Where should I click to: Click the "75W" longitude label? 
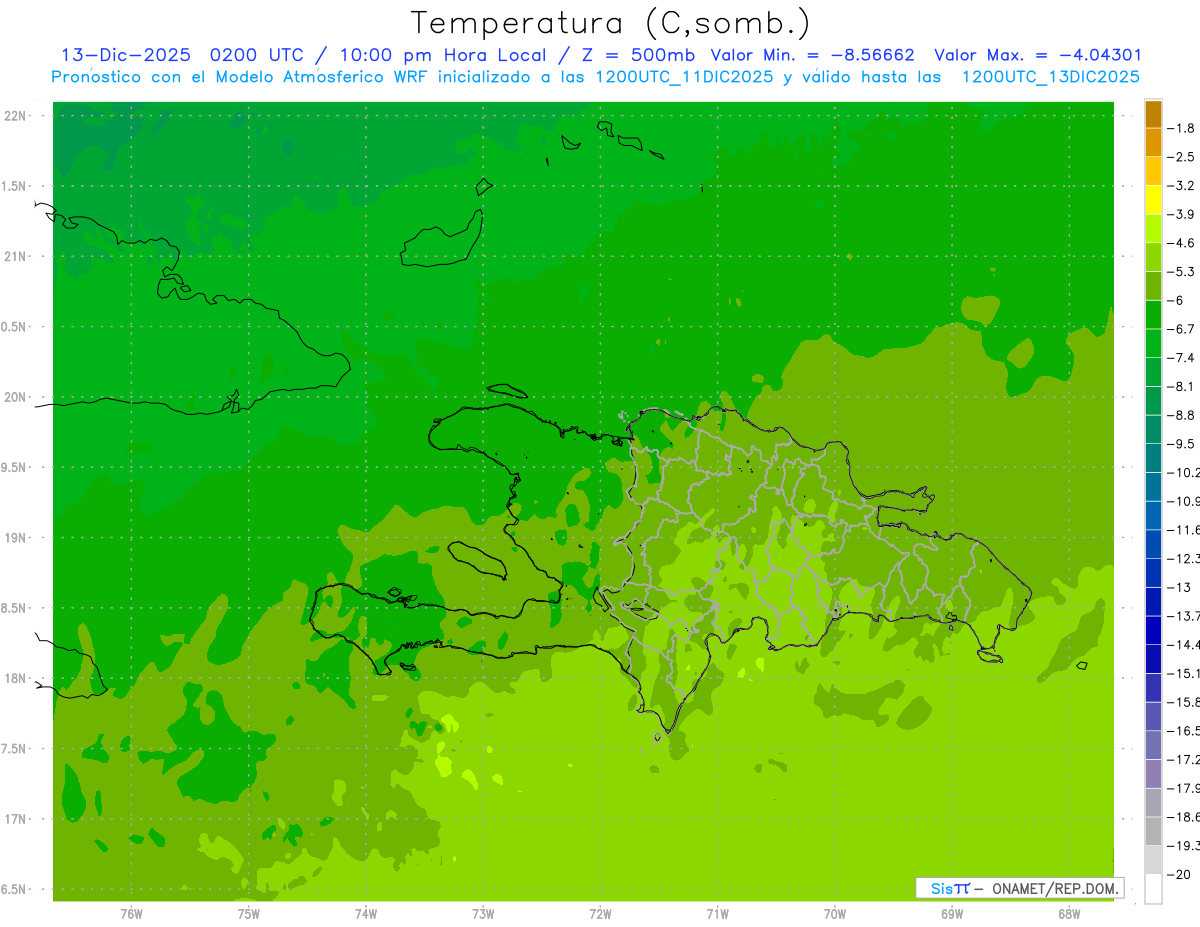(x=248, y=913)
